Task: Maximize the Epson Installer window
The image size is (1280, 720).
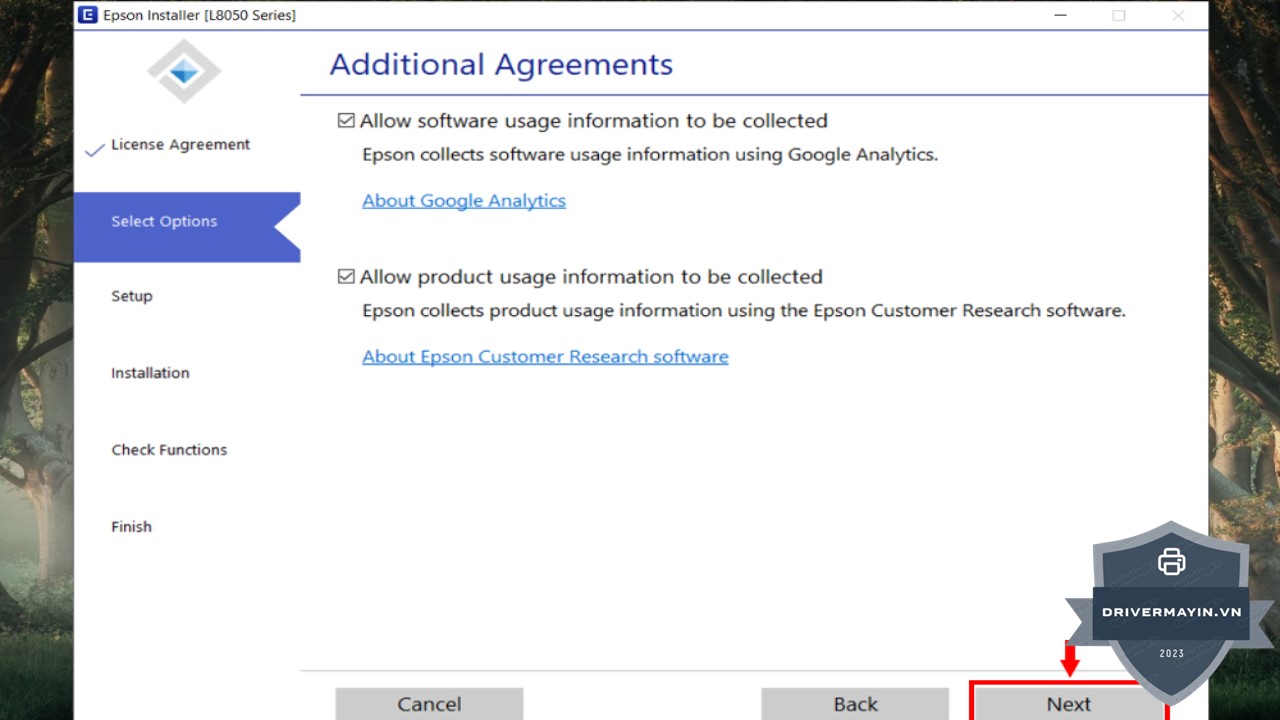Action: coord(1119,15)
